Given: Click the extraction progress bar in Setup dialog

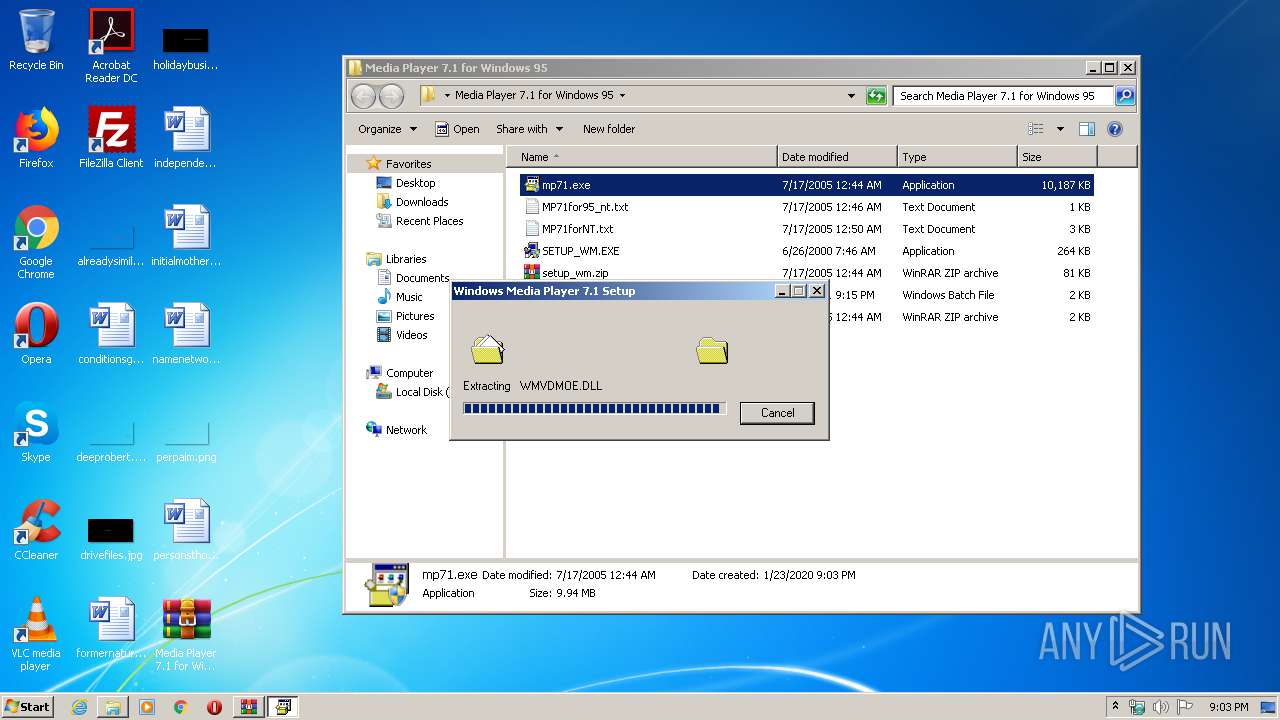Looking at the screenshot, I should (x=593, y=408).
